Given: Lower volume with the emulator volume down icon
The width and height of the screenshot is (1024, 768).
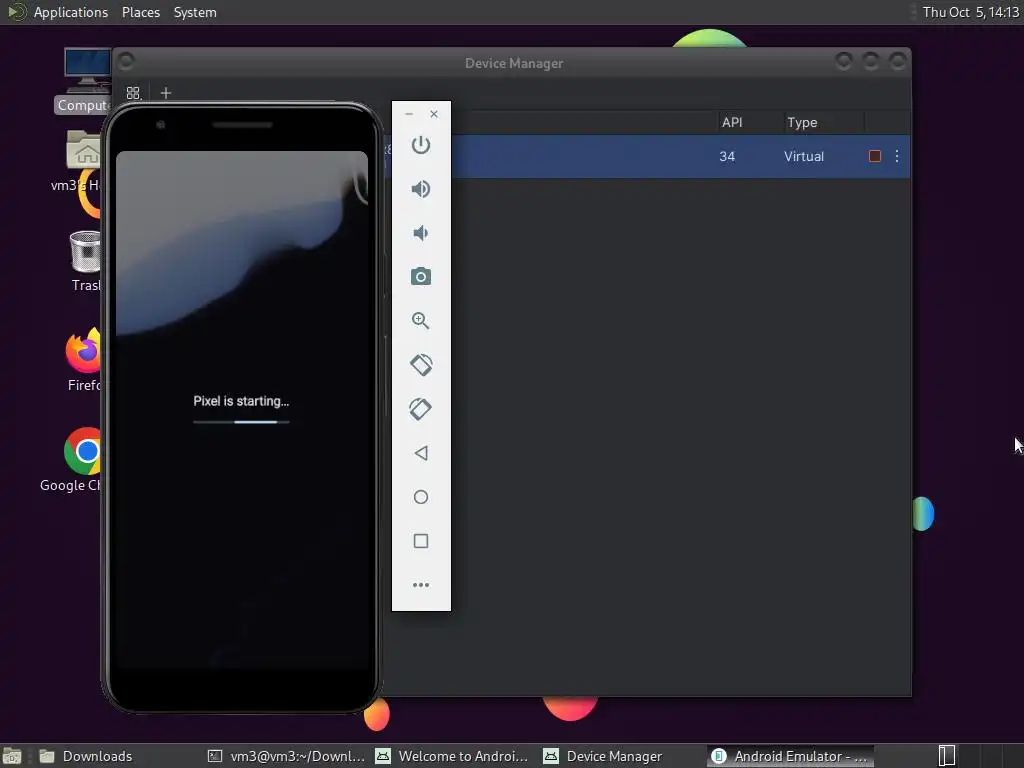Looking at the screenshot, I should (x=421, y=233).
